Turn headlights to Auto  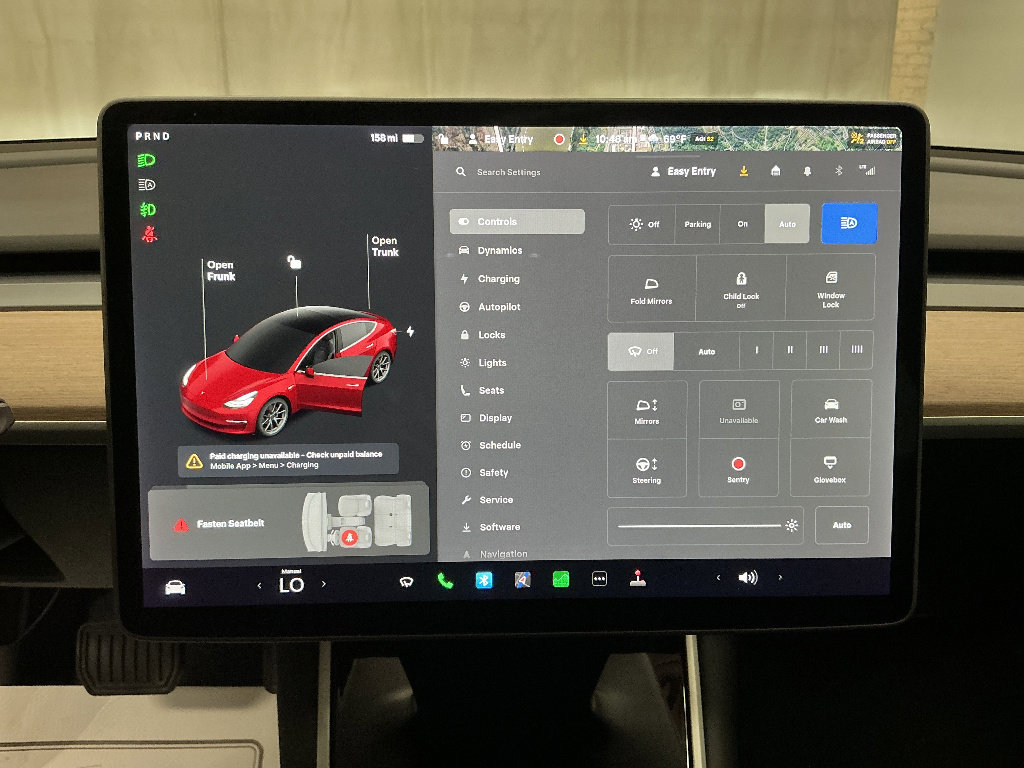pos(787,224)
